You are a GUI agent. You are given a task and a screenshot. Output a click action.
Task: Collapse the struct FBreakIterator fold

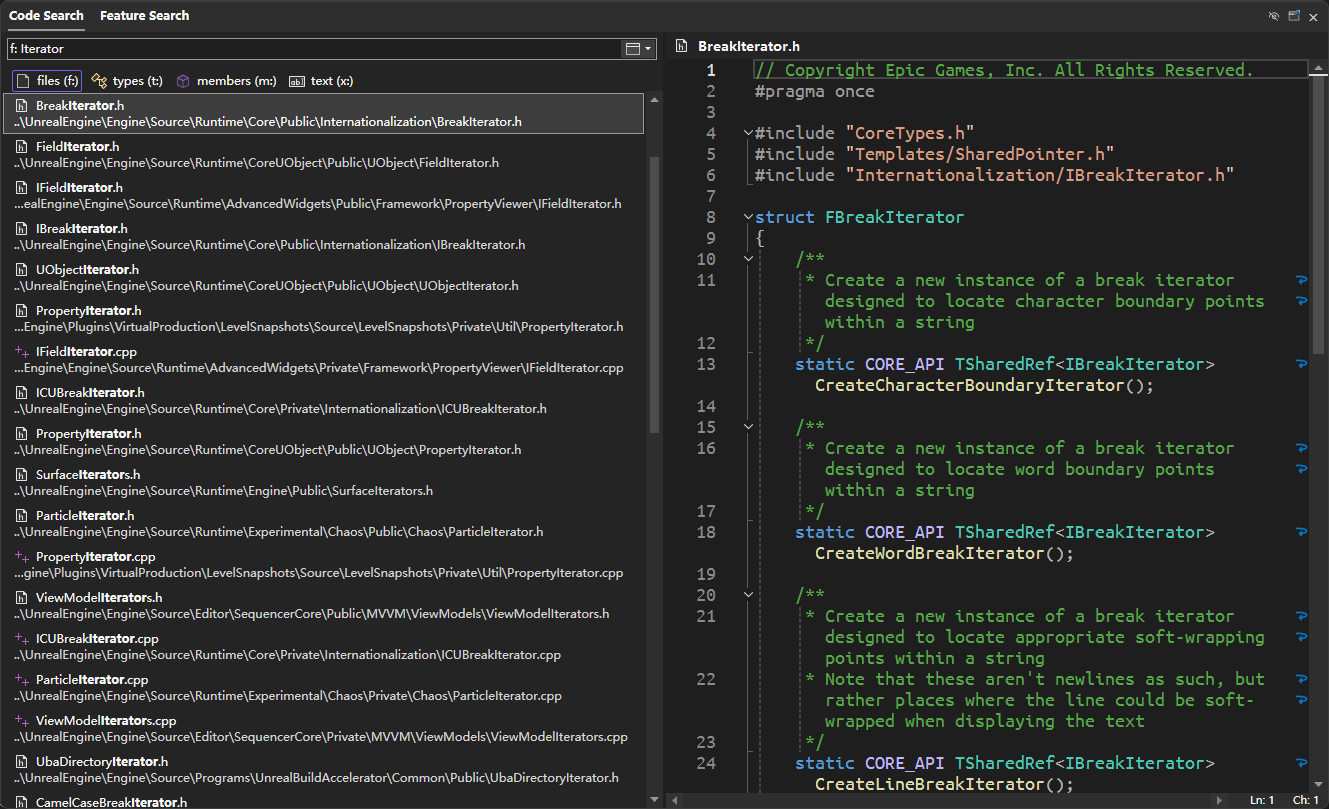[x=748, y=217]
